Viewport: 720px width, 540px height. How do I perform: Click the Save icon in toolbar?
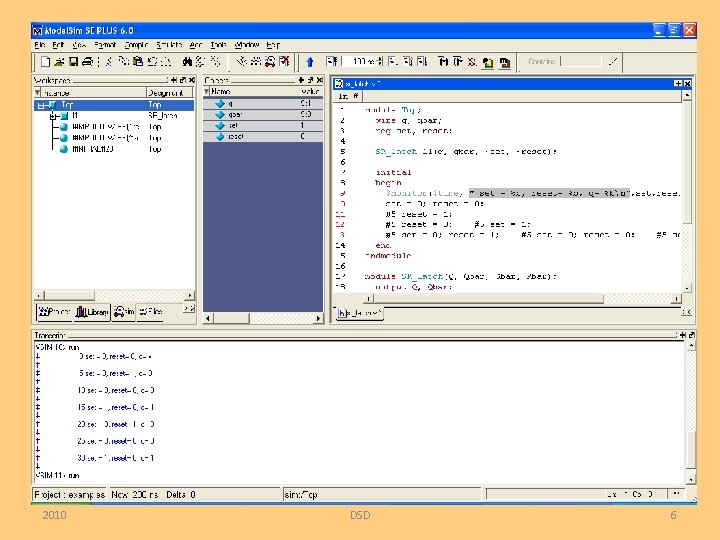[73, 62]
